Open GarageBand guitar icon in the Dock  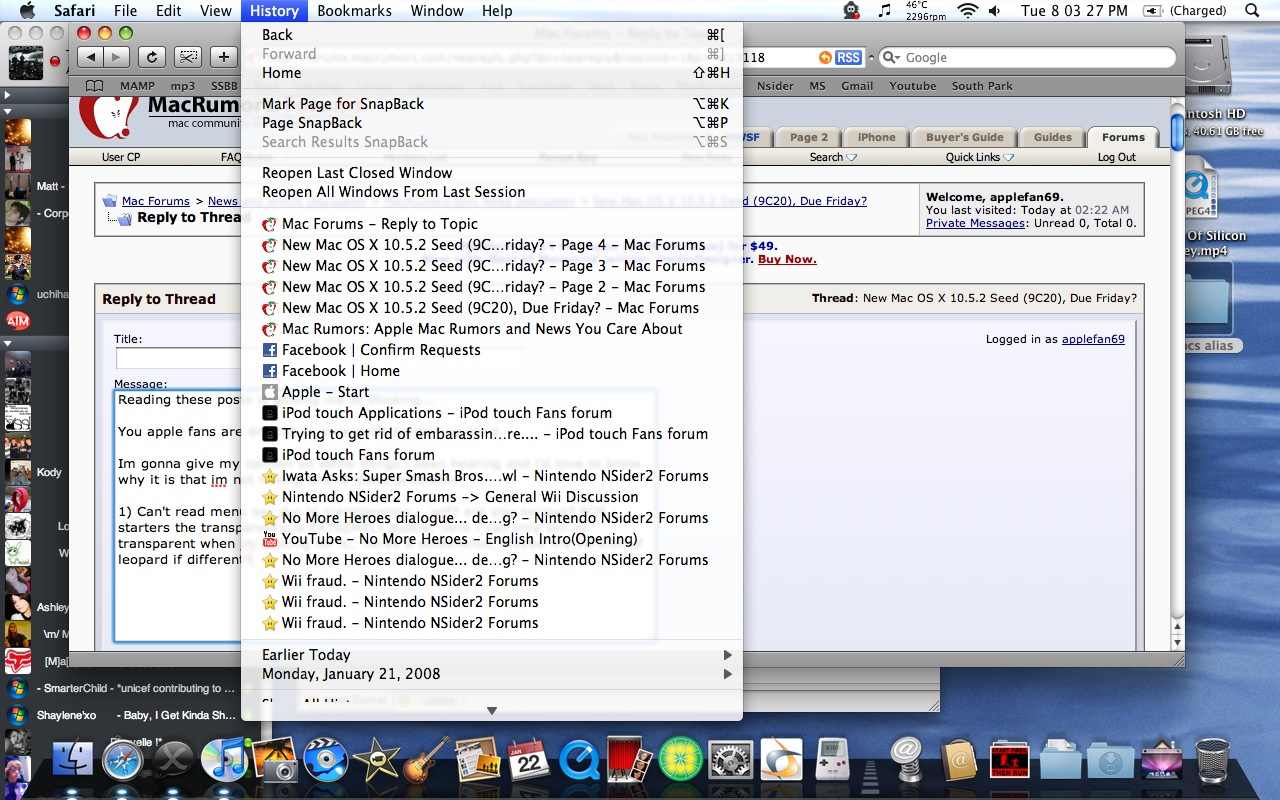coord(426,761)
